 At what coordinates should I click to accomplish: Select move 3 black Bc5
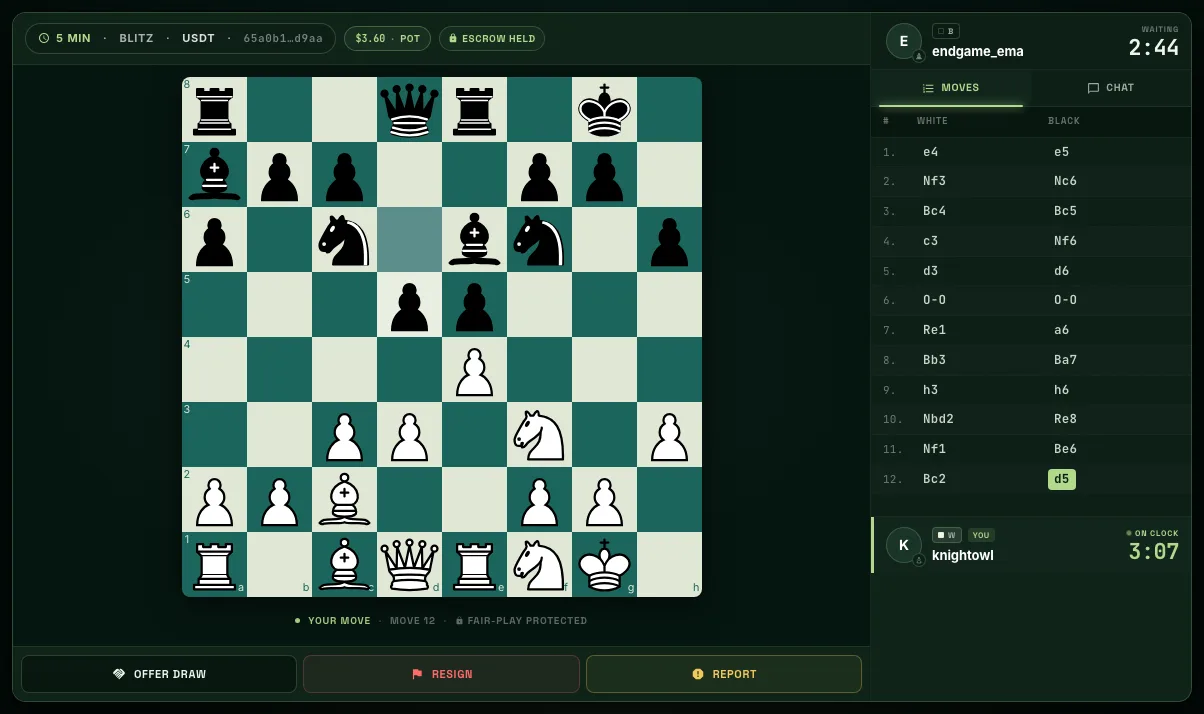click(1065, 211)
